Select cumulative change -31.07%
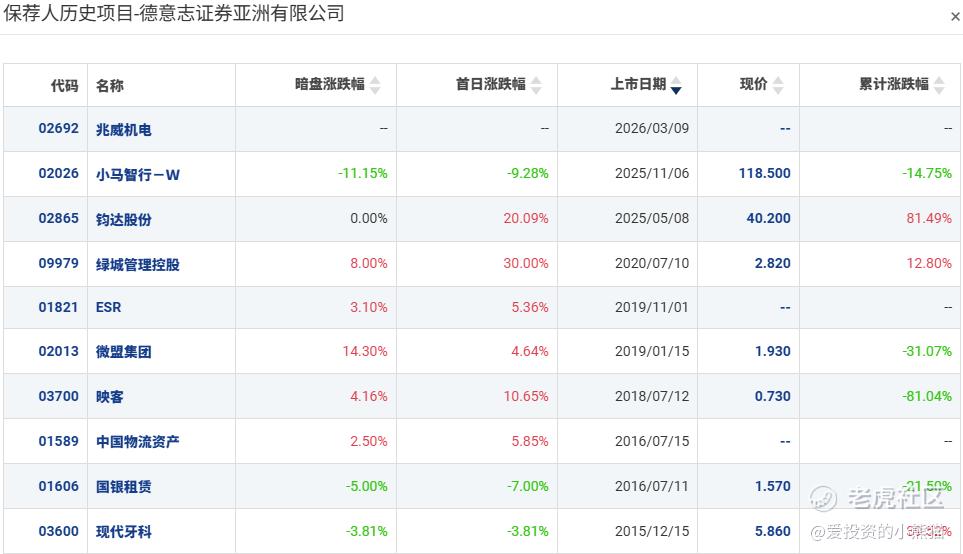 927,351
